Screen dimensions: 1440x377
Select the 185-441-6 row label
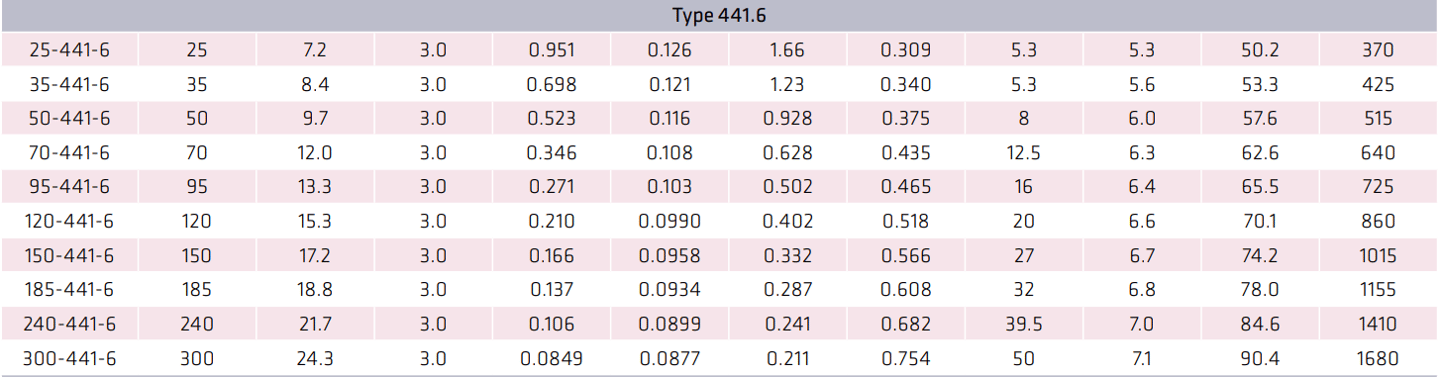70,290
